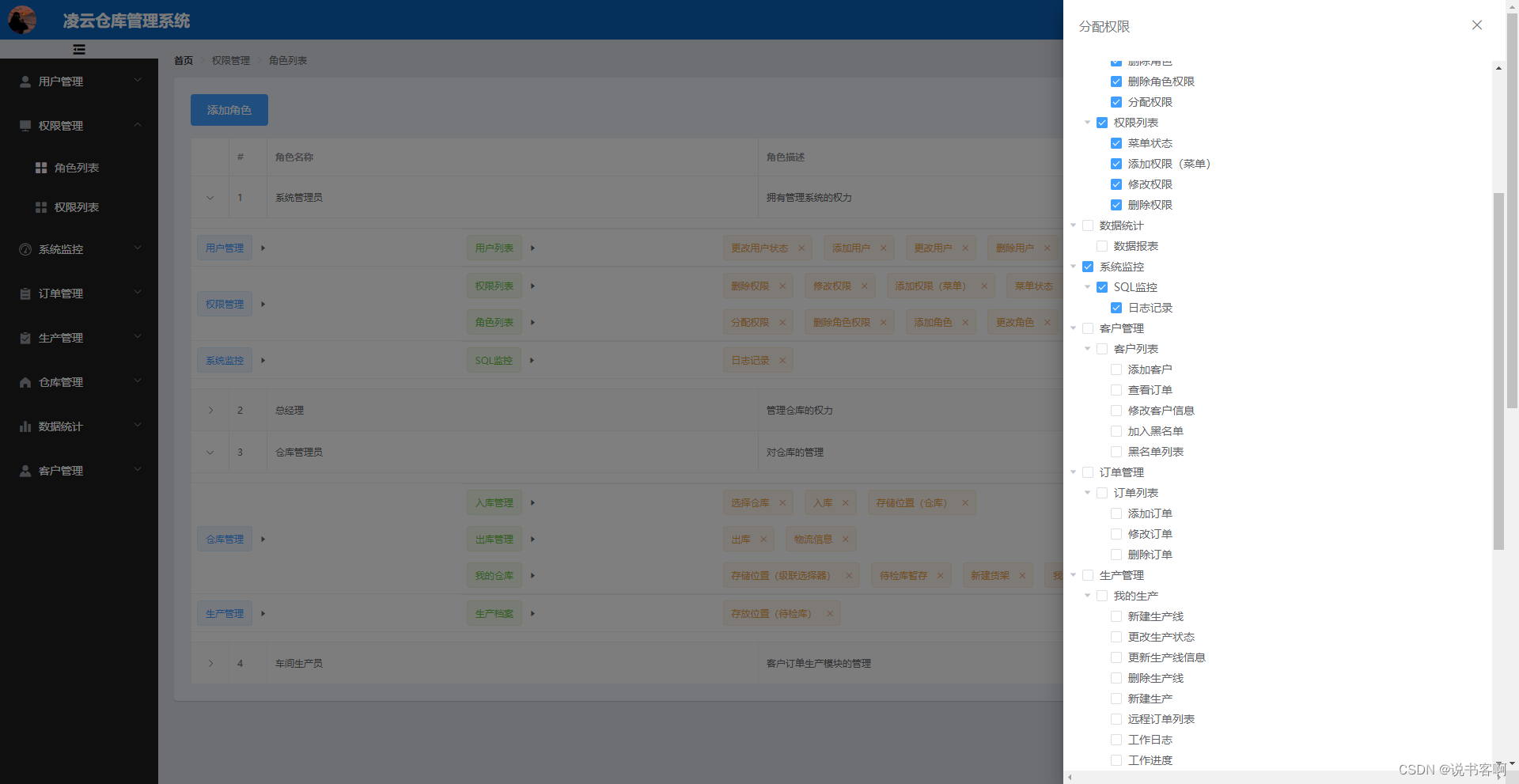This screenshot has height=784, width=1519.
Task: Remove the 分配权限 tag via its x
Action: (x=782, y=323)
